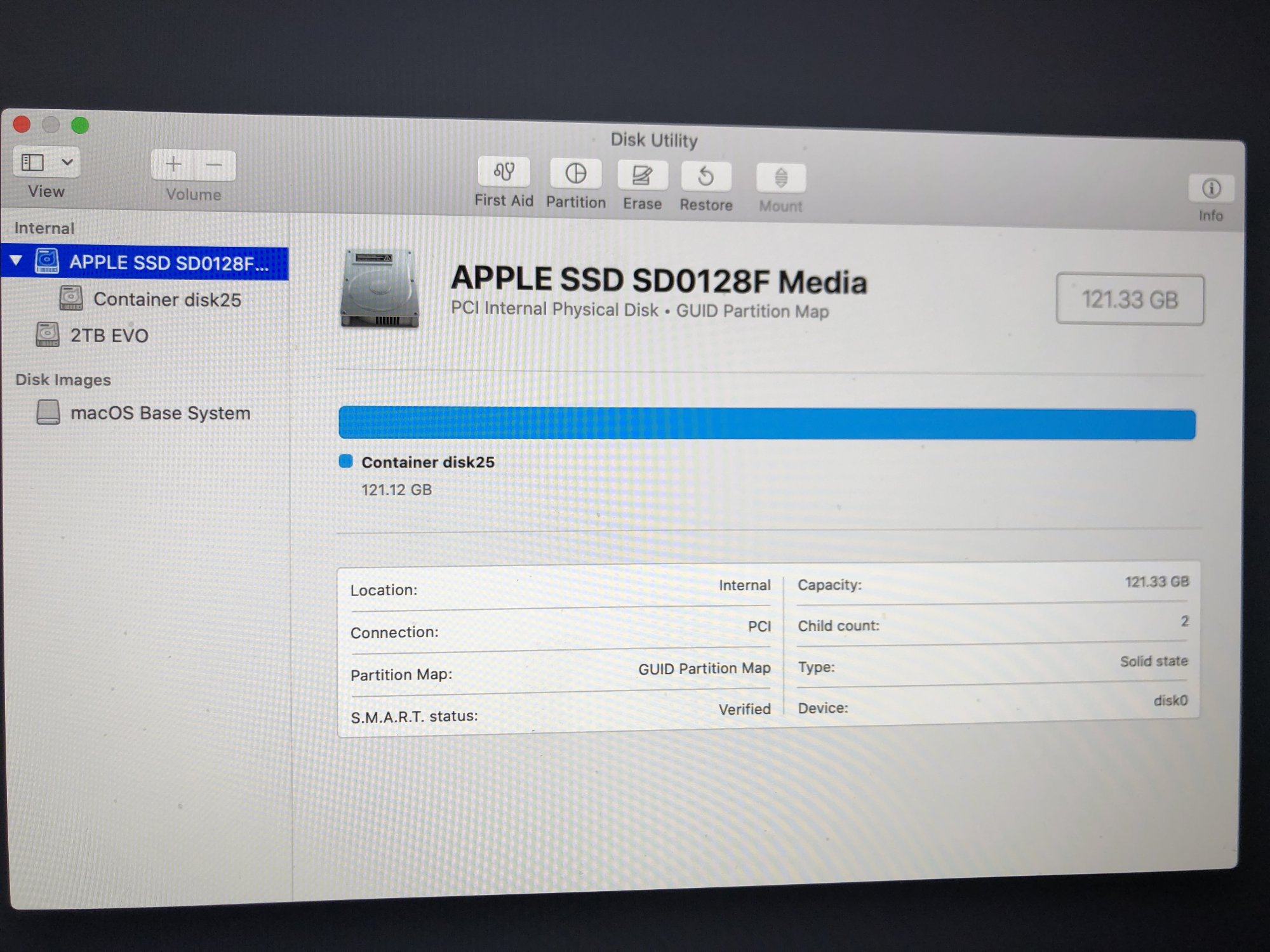This screenshot has width=1270, height=952.
Task: Click the APPLE SSD SD0128F Media heading
Action: [658, 280]
